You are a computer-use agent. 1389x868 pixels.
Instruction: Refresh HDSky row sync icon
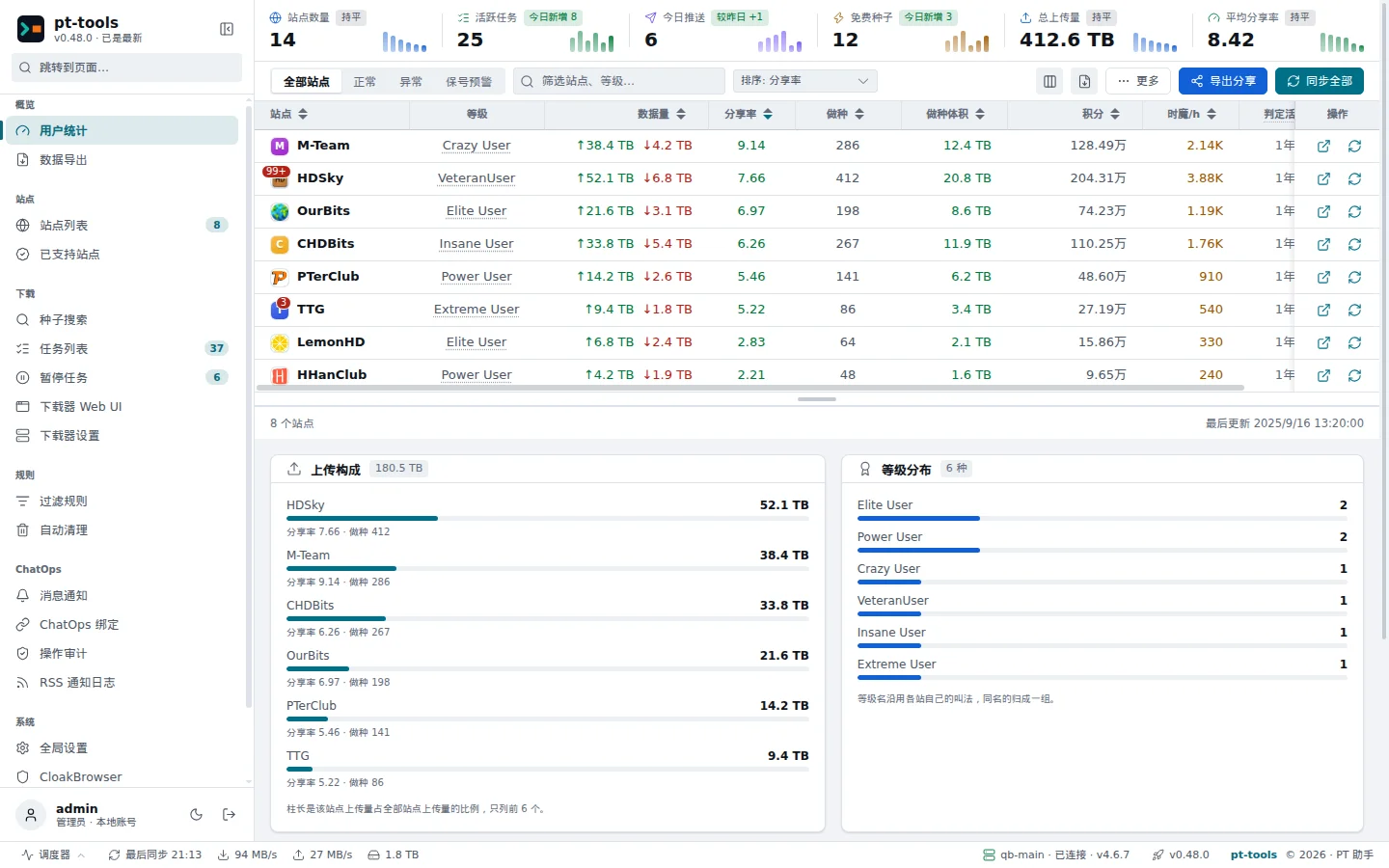click(x=1354, y=178)
